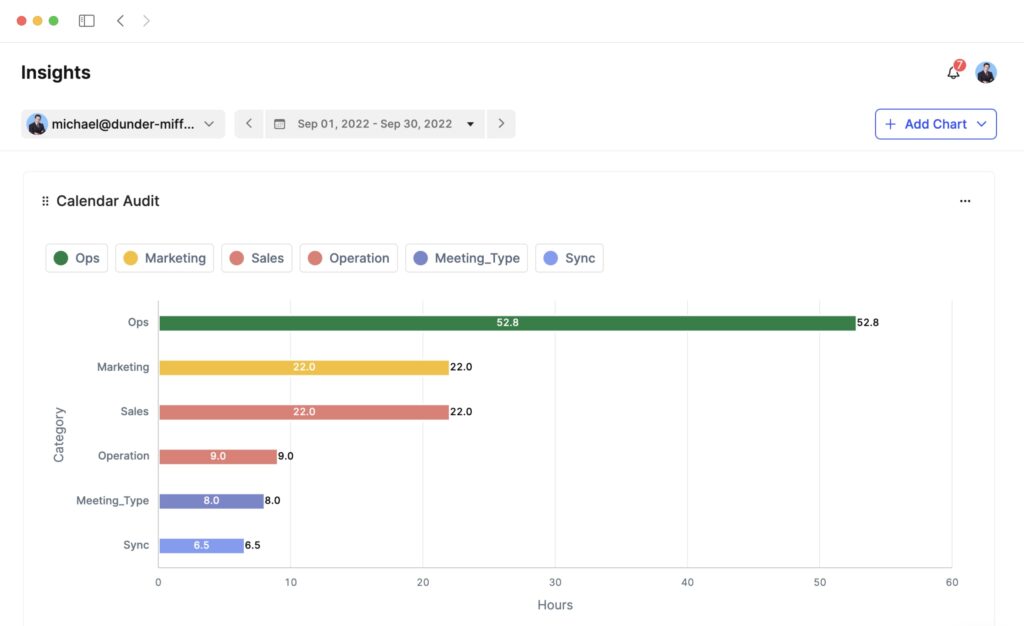Image resolution: width=1024 pixels, height=626 pixels.
Task: Select the Calendar Audit chart title
Action: 108,200
